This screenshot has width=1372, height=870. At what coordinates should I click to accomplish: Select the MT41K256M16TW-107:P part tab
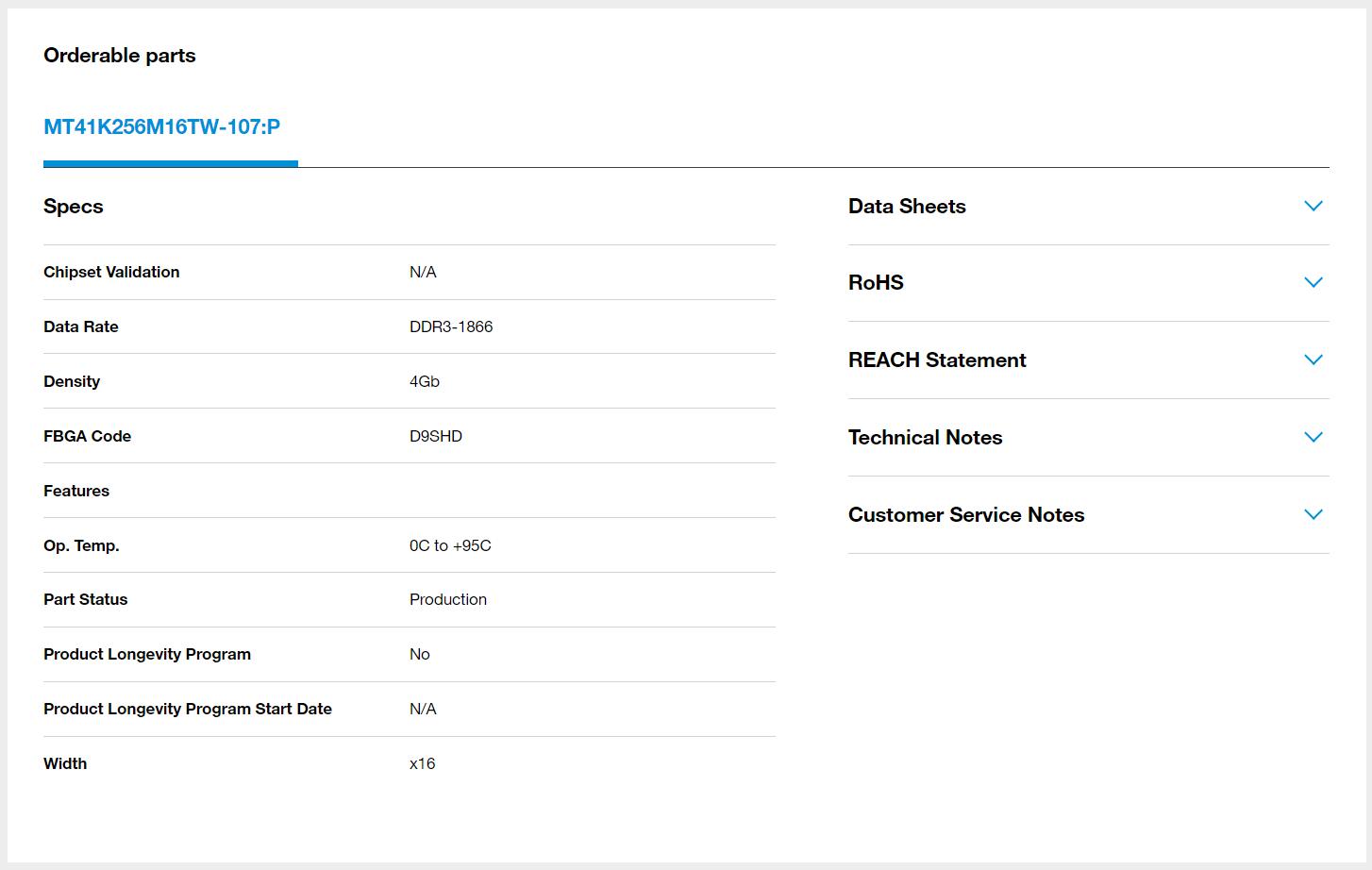point(161,127)
